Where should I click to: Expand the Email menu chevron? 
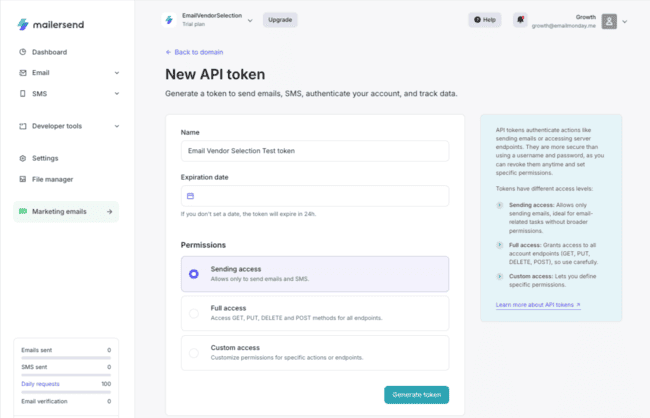pos(117,73)
